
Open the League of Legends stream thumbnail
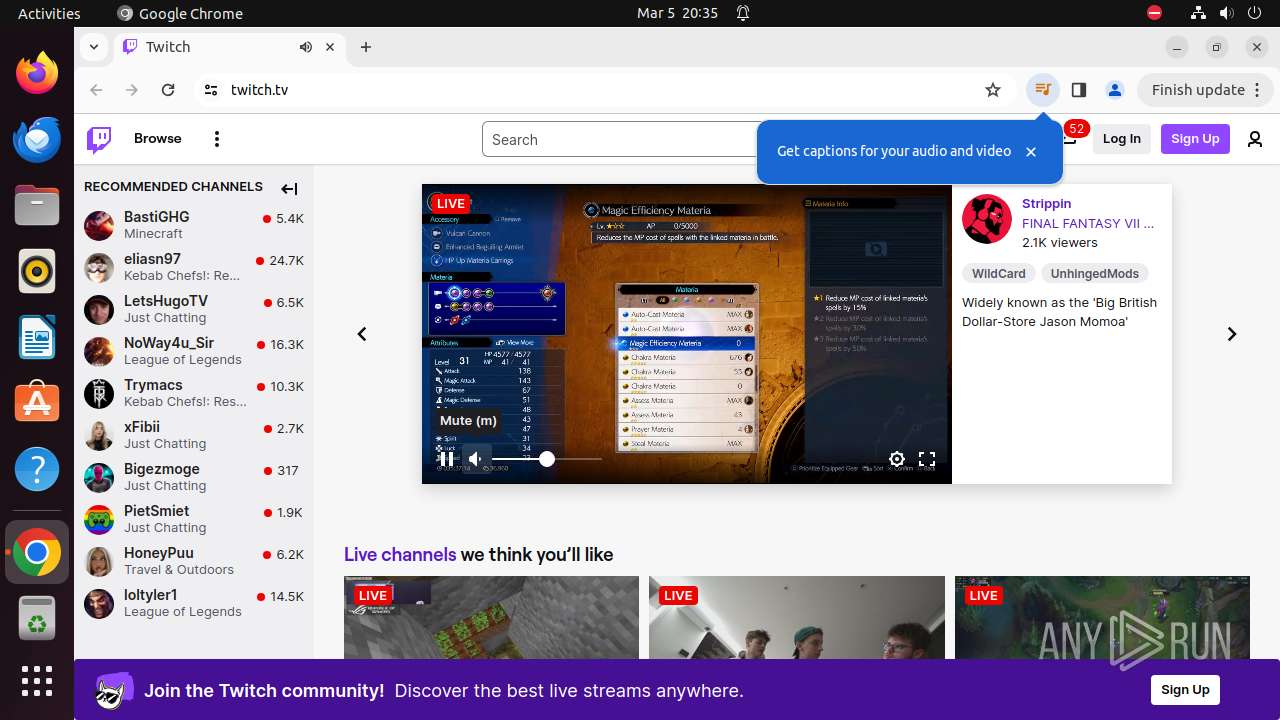click(x=1102, y=617)
